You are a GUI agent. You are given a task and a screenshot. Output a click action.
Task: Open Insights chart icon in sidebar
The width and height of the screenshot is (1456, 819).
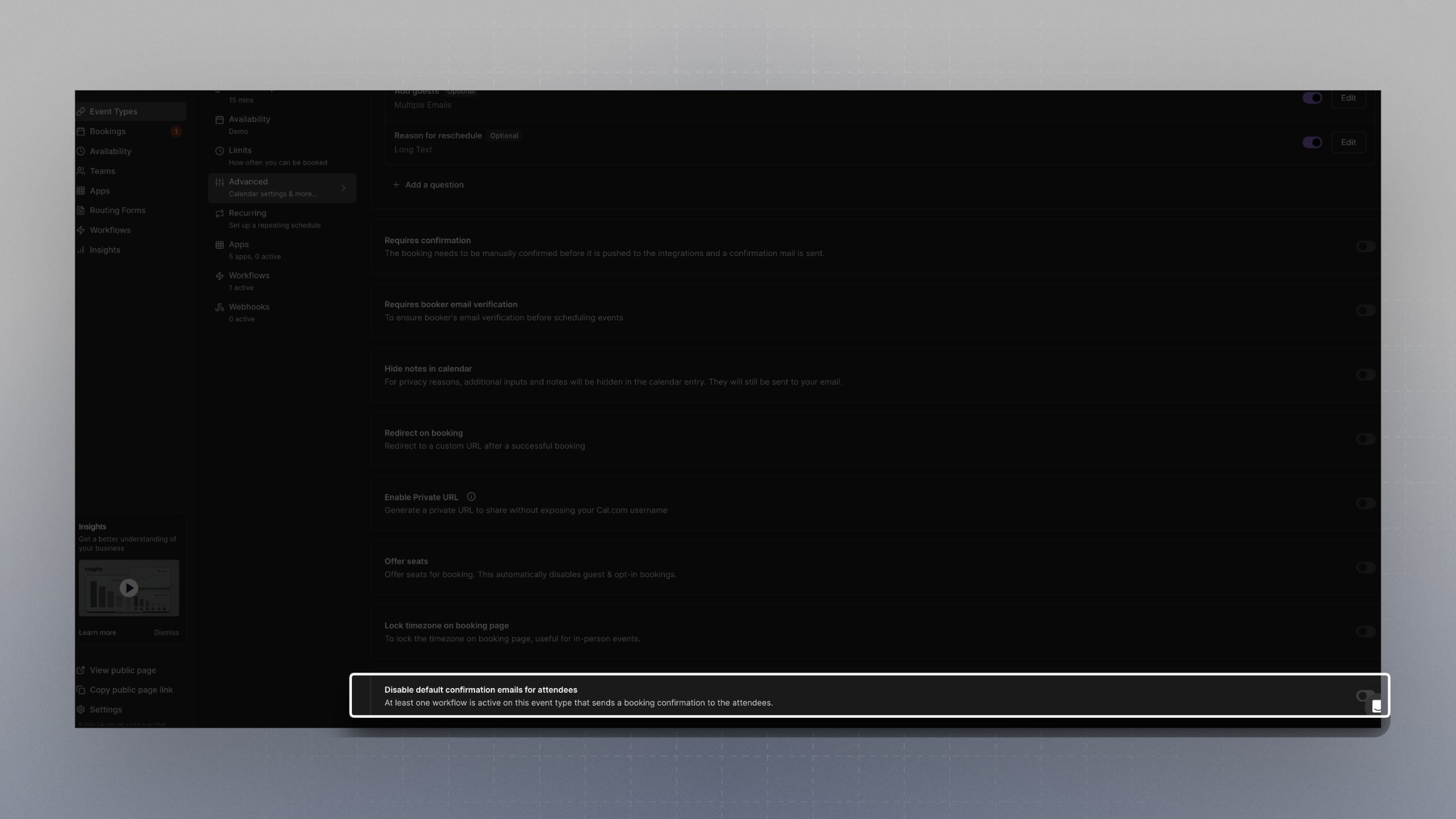(x=81, y=250)
